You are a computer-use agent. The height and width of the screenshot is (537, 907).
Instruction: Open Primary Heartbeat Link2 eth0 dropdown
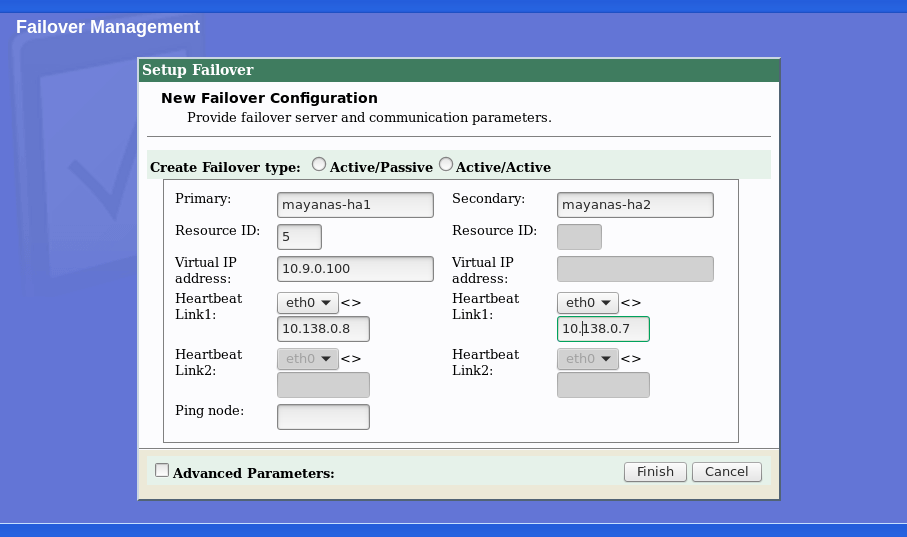coord(307,358)
